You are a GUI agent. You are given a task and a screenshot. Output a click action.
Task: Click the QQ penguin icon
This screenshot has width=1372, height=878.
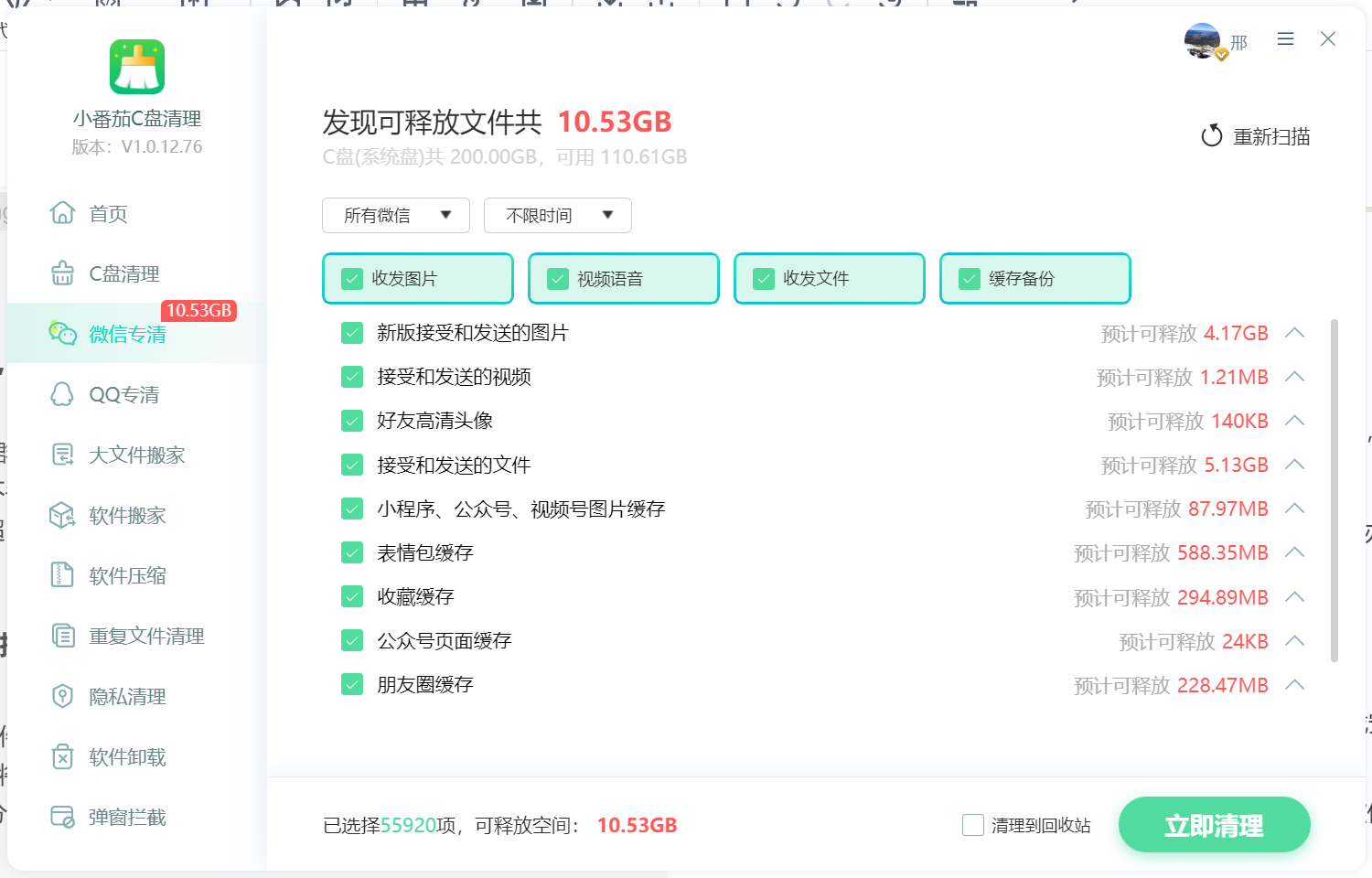pos(62,393)
